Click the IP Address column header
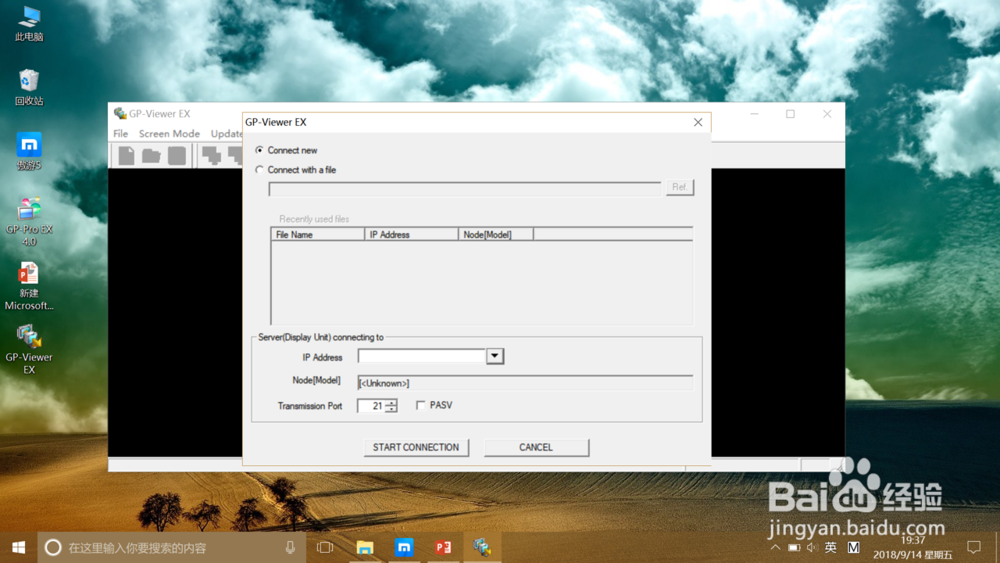1000x563 pixels. (411, 235)
